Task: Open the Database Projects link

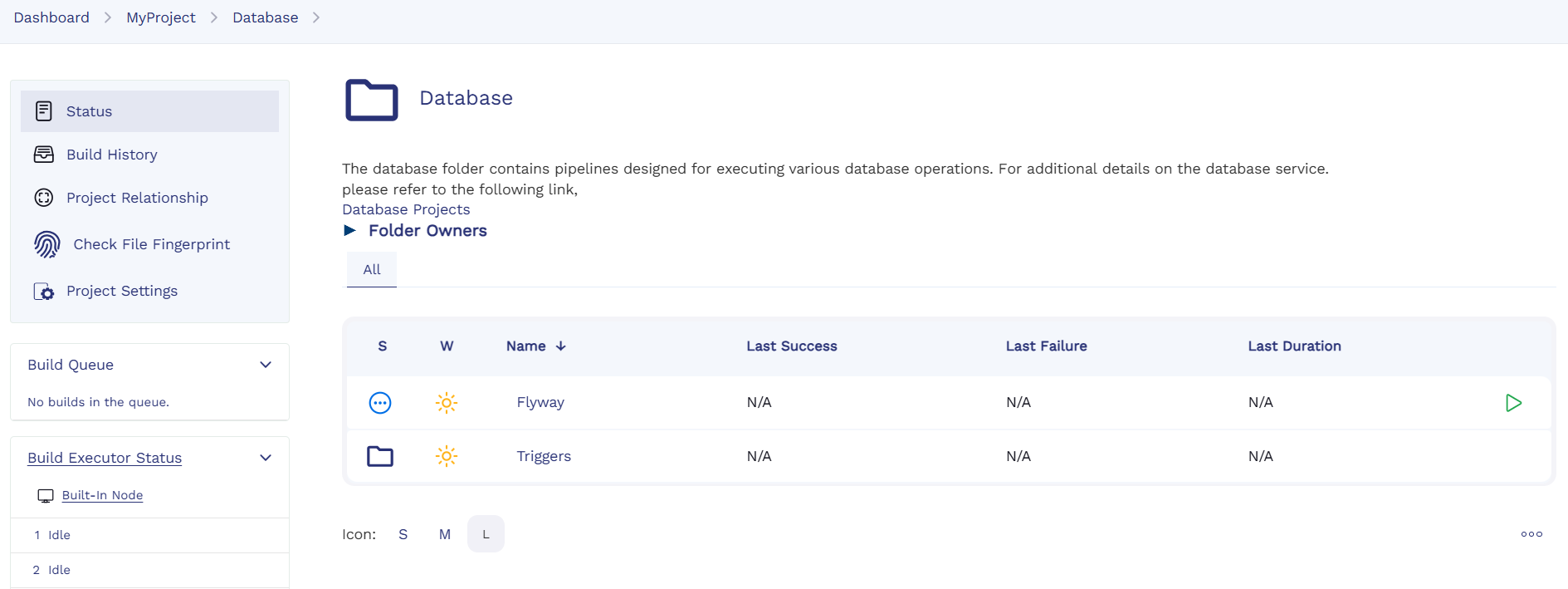Action: pos(406,209)
